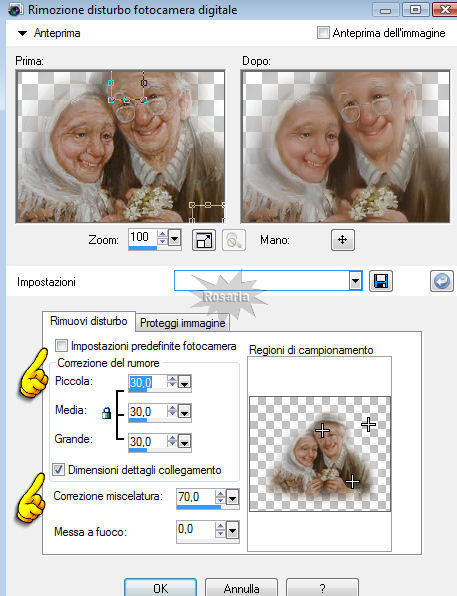Check Impostazioni predefinite fotocamera box
The height and width of the screenshot is (596, 457).
[61, 346]
